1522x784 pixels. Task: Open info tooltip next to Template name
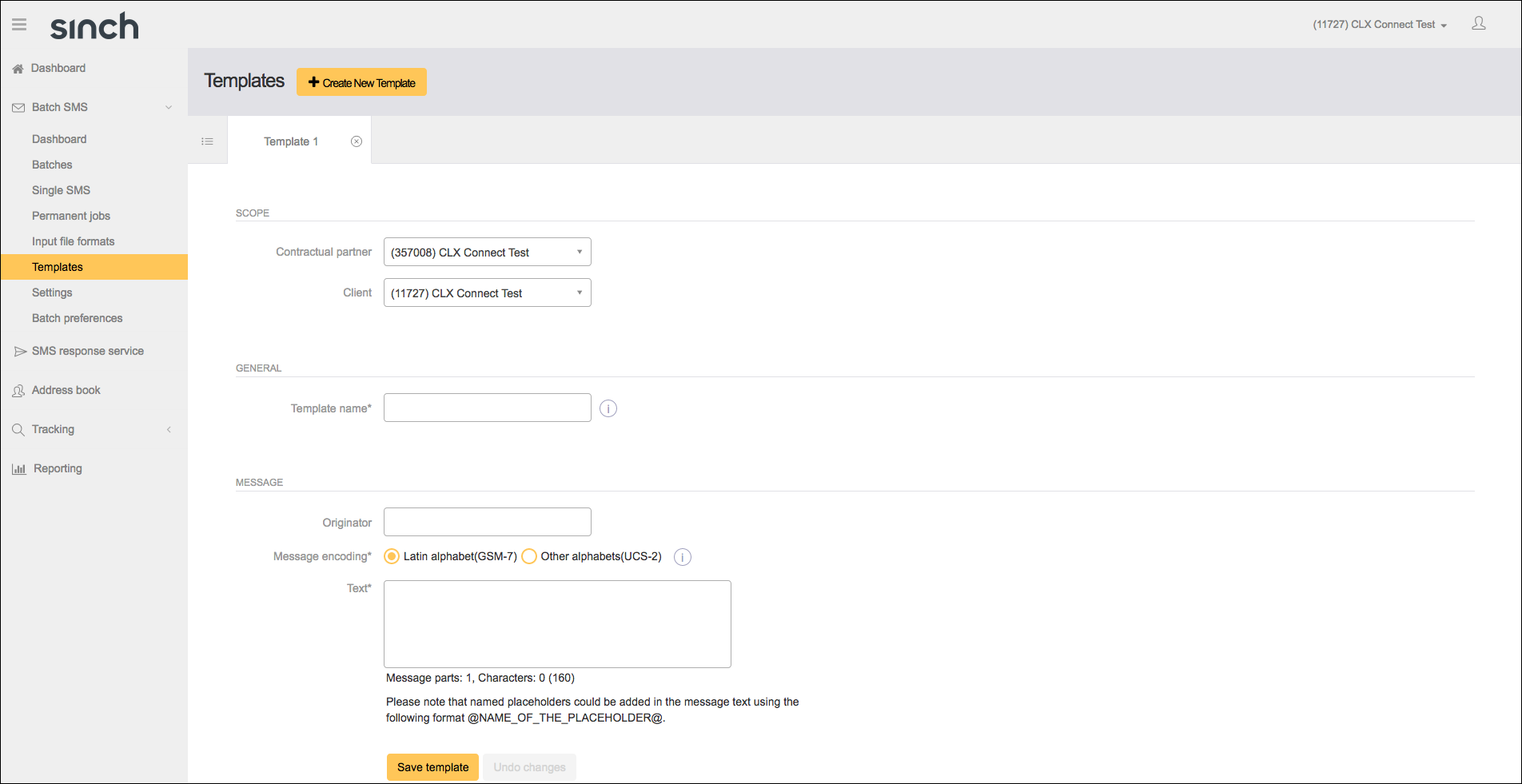pos(608,408)
